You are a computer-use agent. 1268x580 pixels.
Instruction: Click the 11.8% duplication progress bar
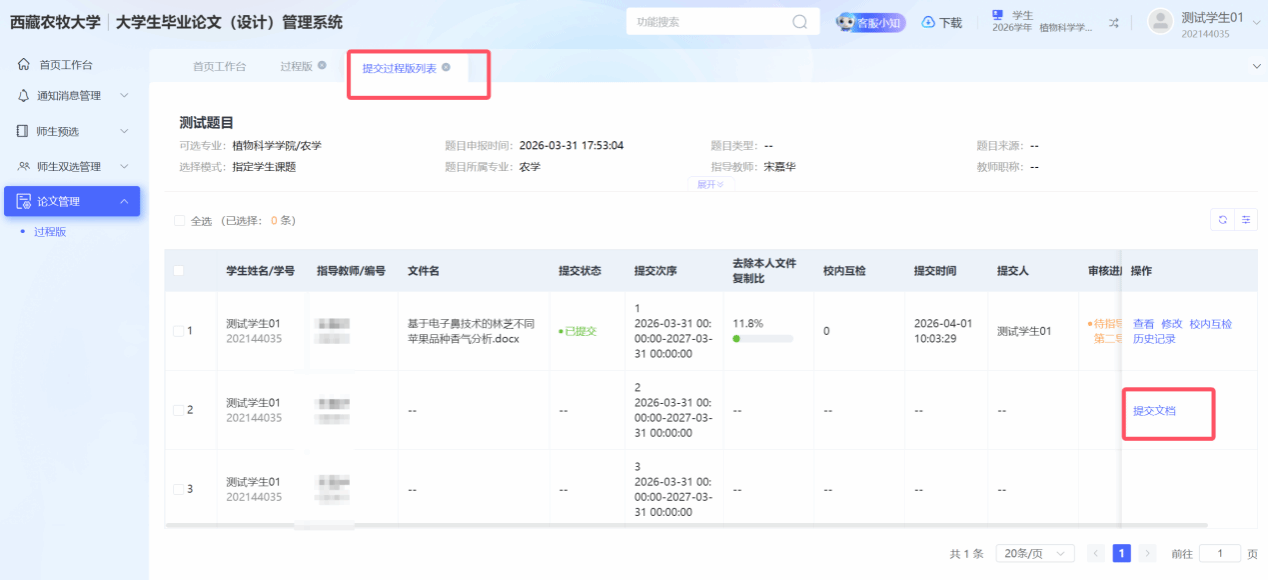[x=762, y=339]
